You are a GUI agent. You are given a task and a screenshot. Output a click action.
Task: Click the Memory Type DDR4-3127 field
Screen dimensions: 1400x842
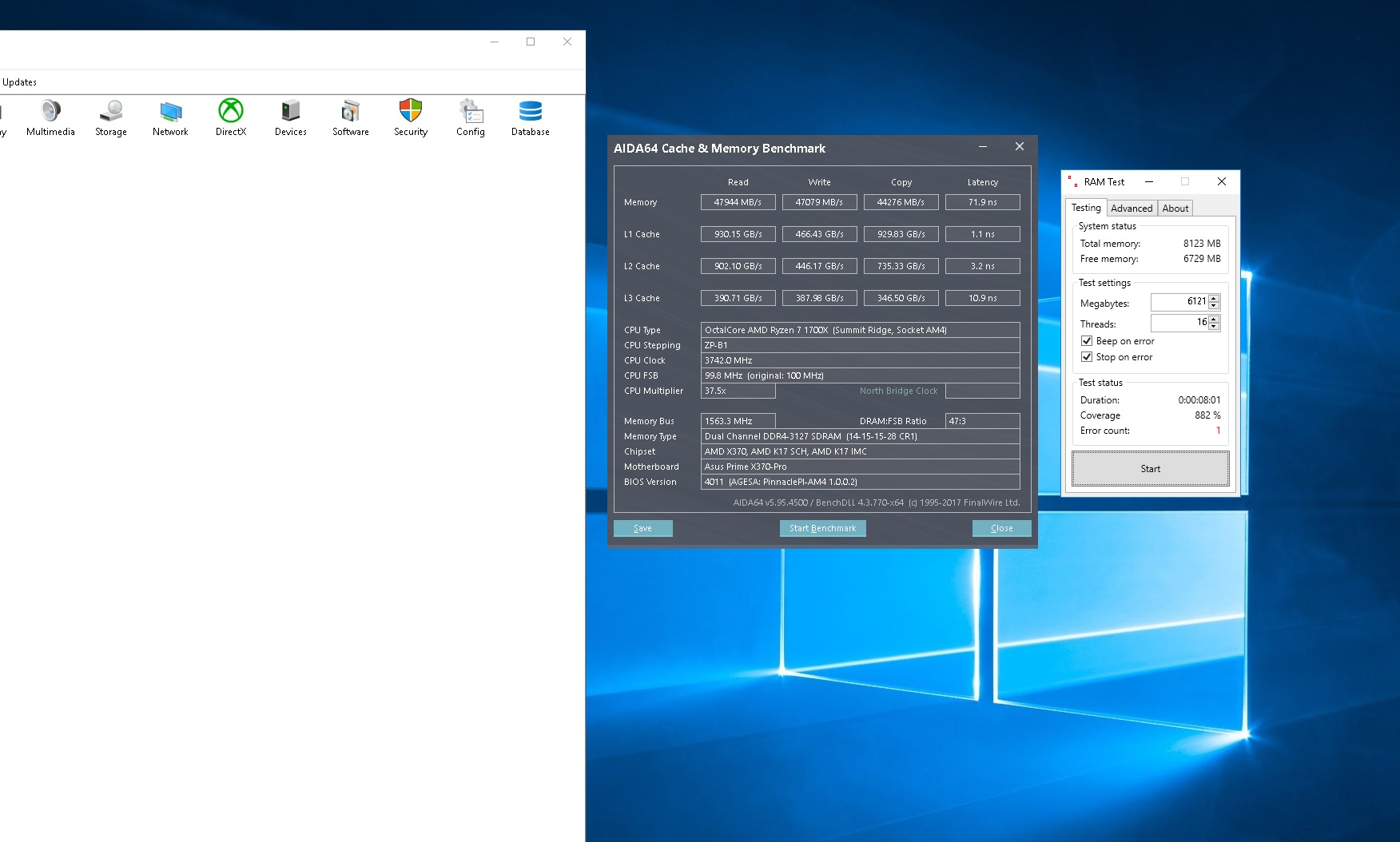click(861, 436)
